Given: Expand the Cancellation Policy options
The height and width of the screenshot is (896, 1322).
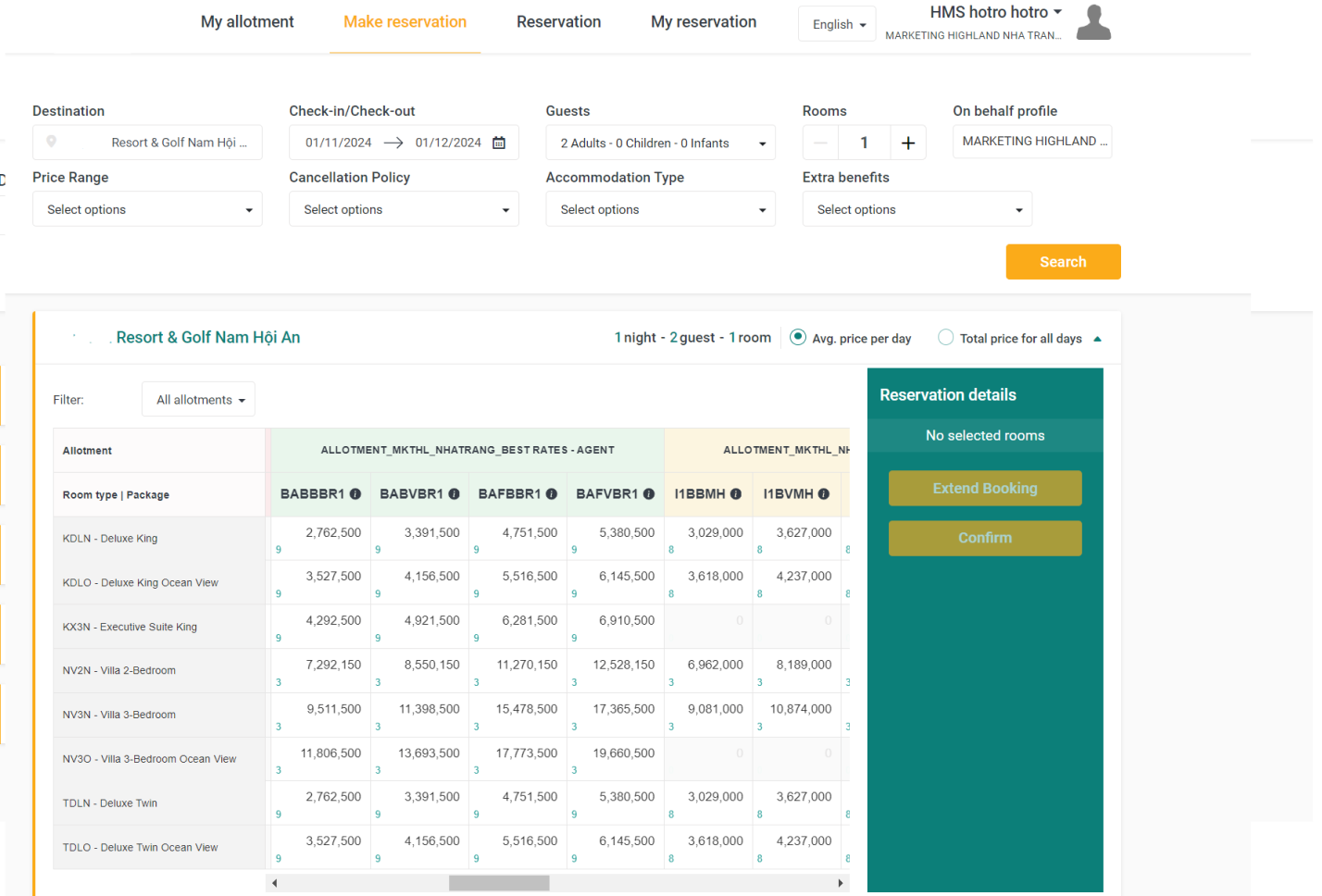Looking at the screenshot, I should click(404, 210).
